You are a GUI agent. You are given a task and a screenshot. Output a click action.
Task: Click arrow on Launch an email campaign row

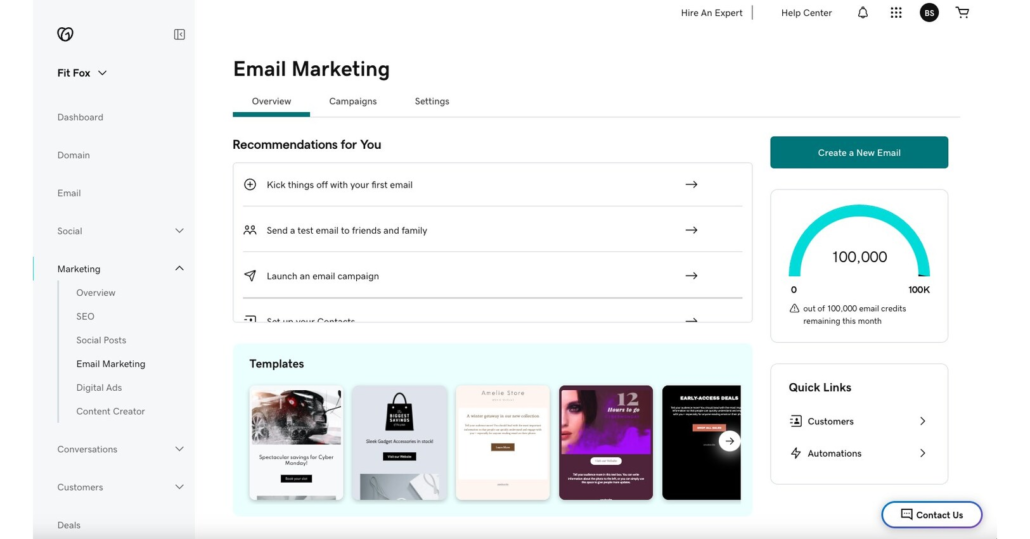691,276
